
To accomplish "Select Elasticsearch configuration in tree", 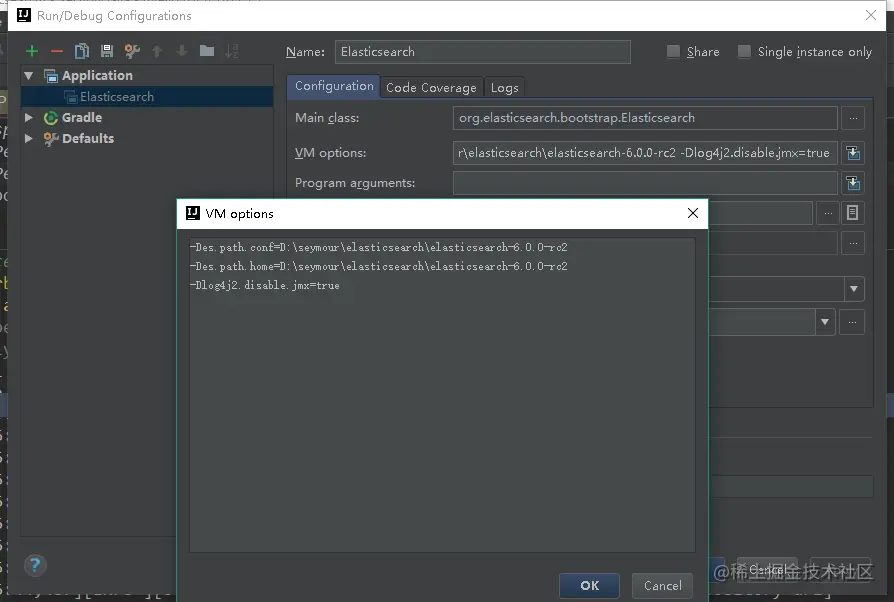I will 147,97.
